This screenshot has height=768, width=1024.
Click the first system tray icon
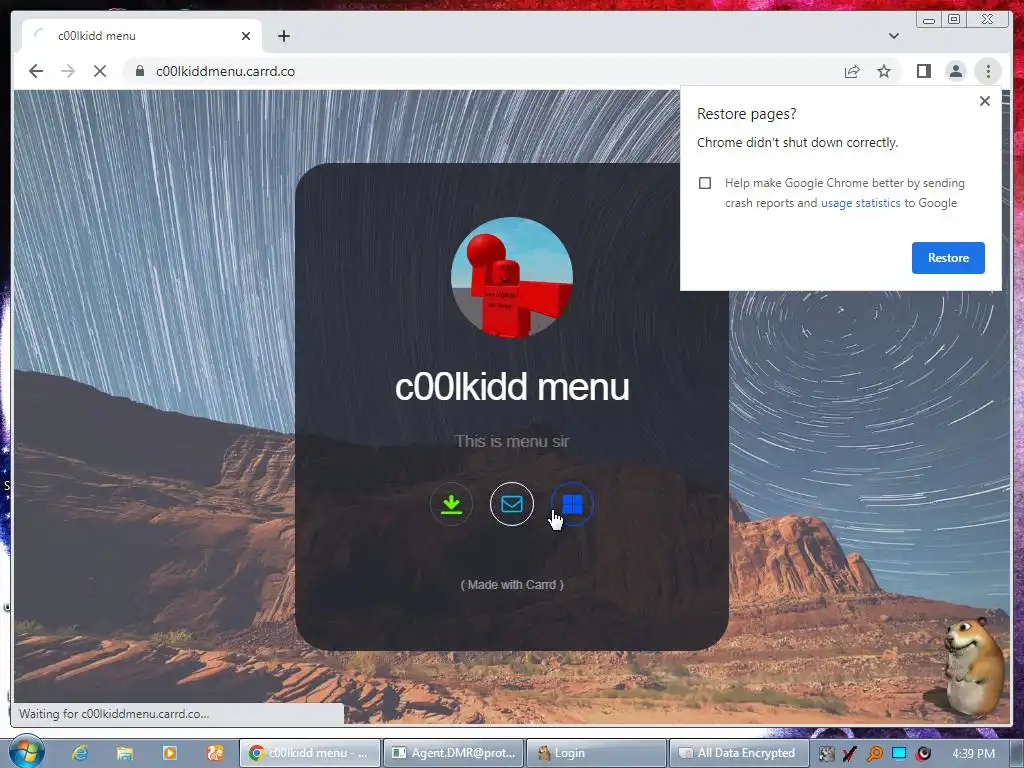[x=826, y=754]
